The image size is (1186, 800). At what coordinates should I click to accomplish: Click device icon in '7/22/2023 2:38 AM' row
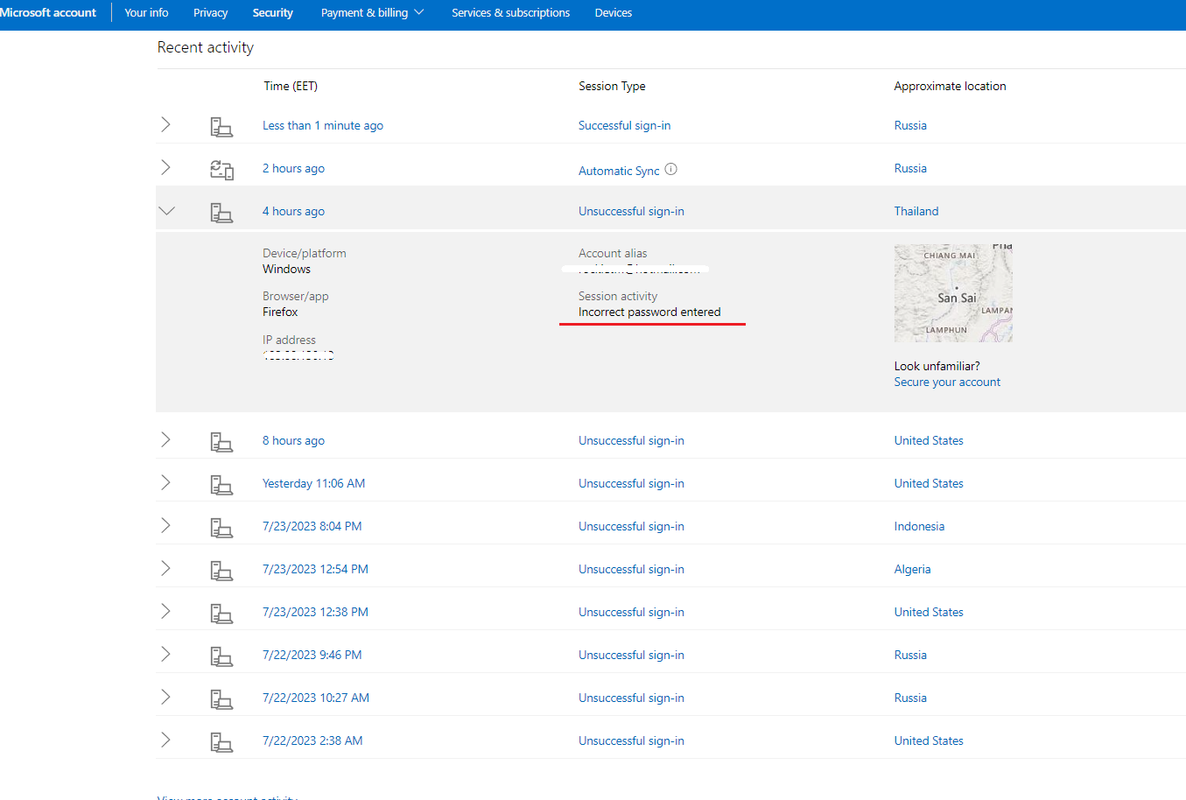[221, 742]
